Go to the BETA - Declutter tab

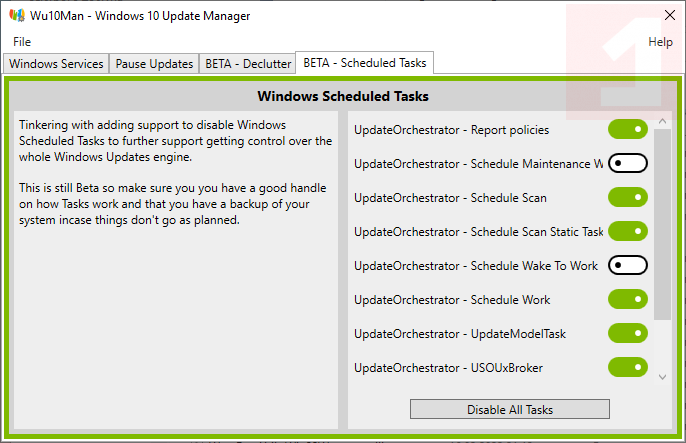(248, 64)
